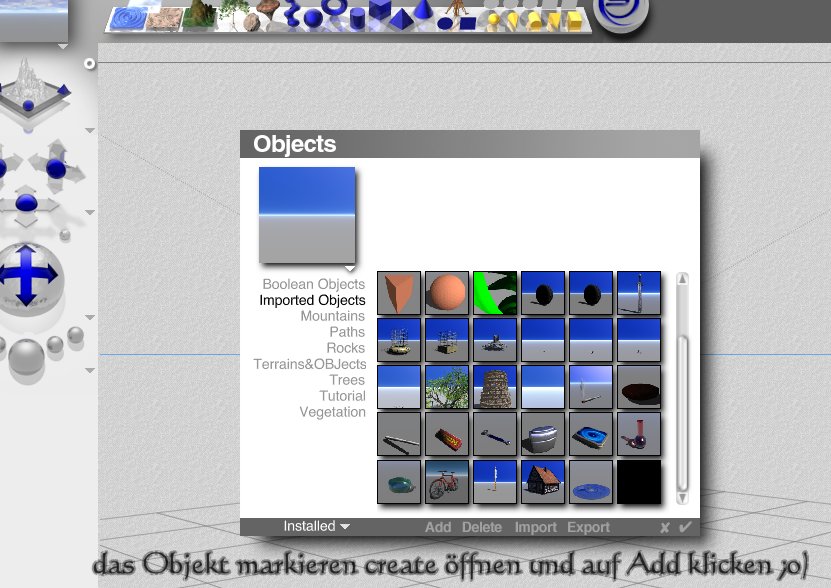Click the Import button in Objects dialog
This screenshot has width=831, height=588.
click(x=535, y=528)
